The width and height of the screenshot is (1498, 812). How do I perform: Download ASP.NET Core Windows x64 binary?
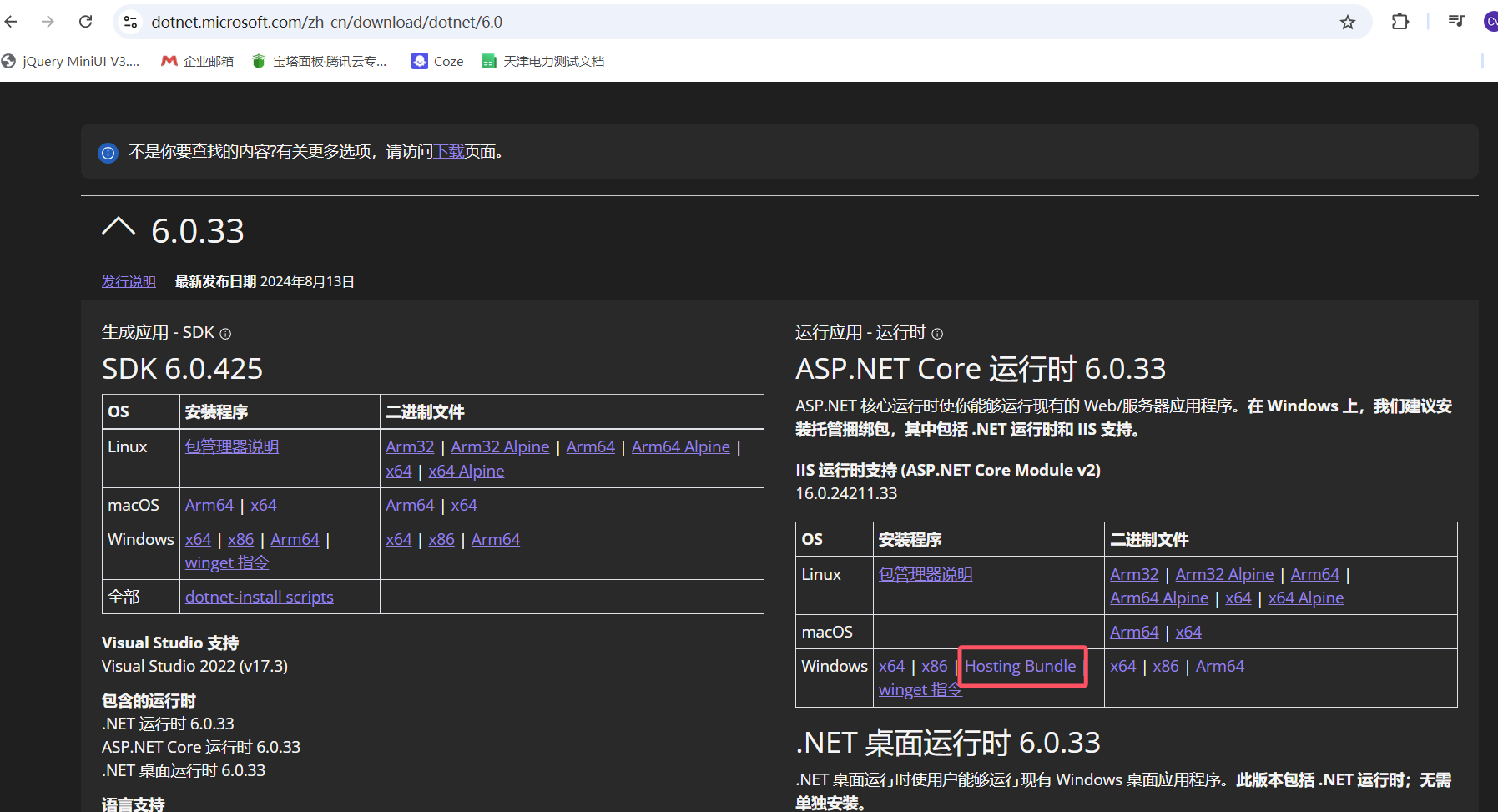(x=1123, y=666)
